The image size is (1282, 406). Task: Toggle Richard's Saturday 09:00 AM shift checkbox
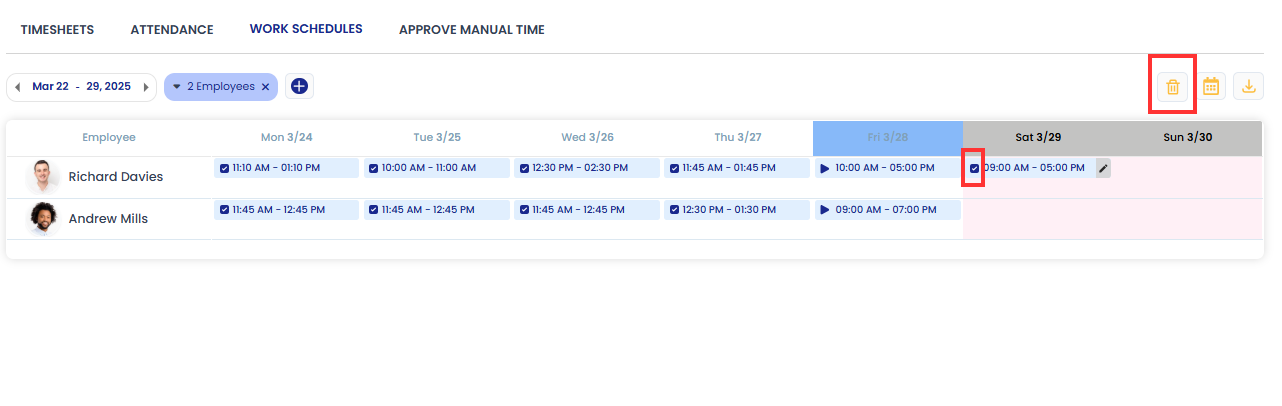[975, 168]
